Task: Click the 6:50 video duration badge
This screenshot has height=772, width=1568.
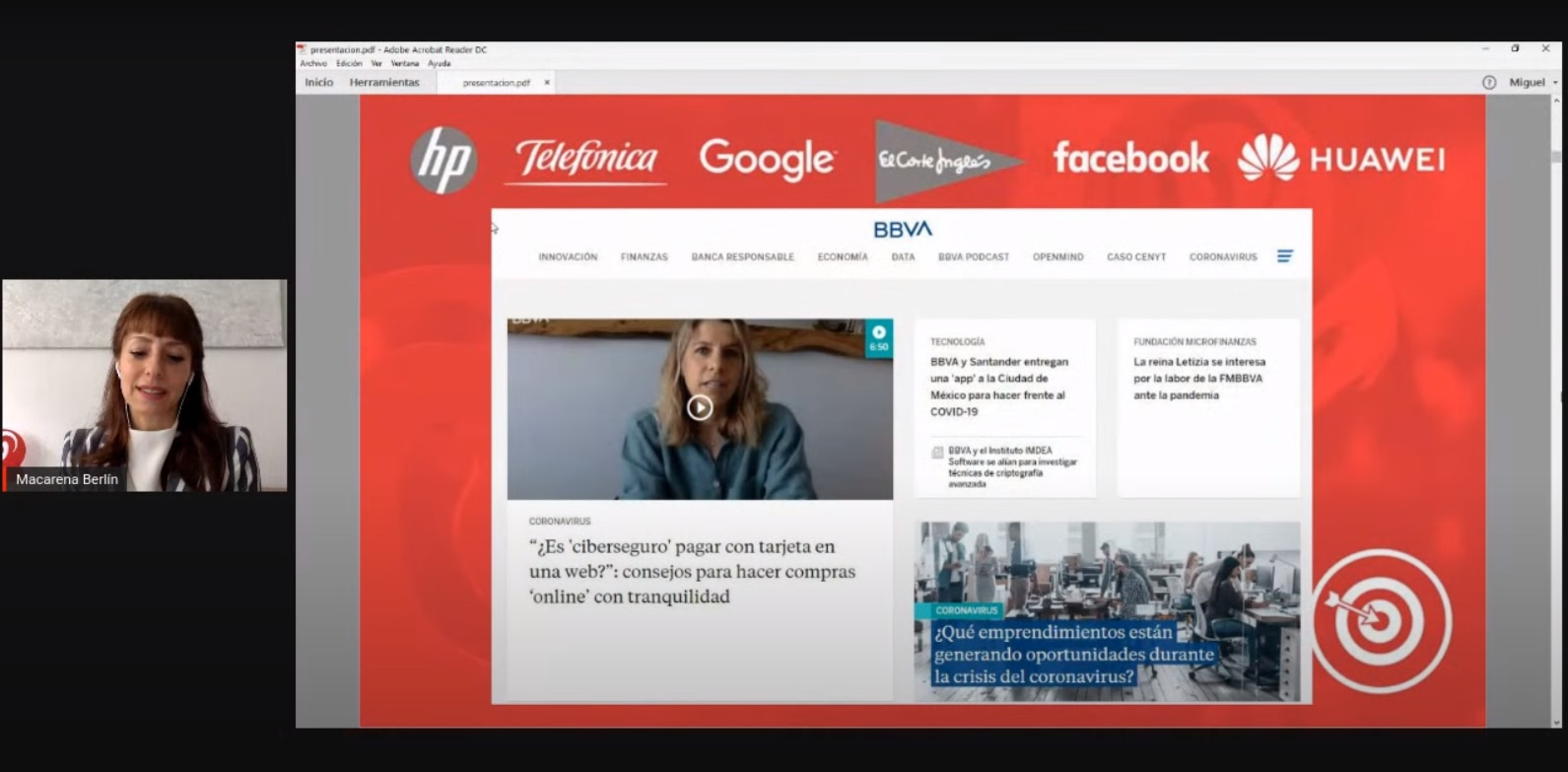Action: tap(879, 337)
